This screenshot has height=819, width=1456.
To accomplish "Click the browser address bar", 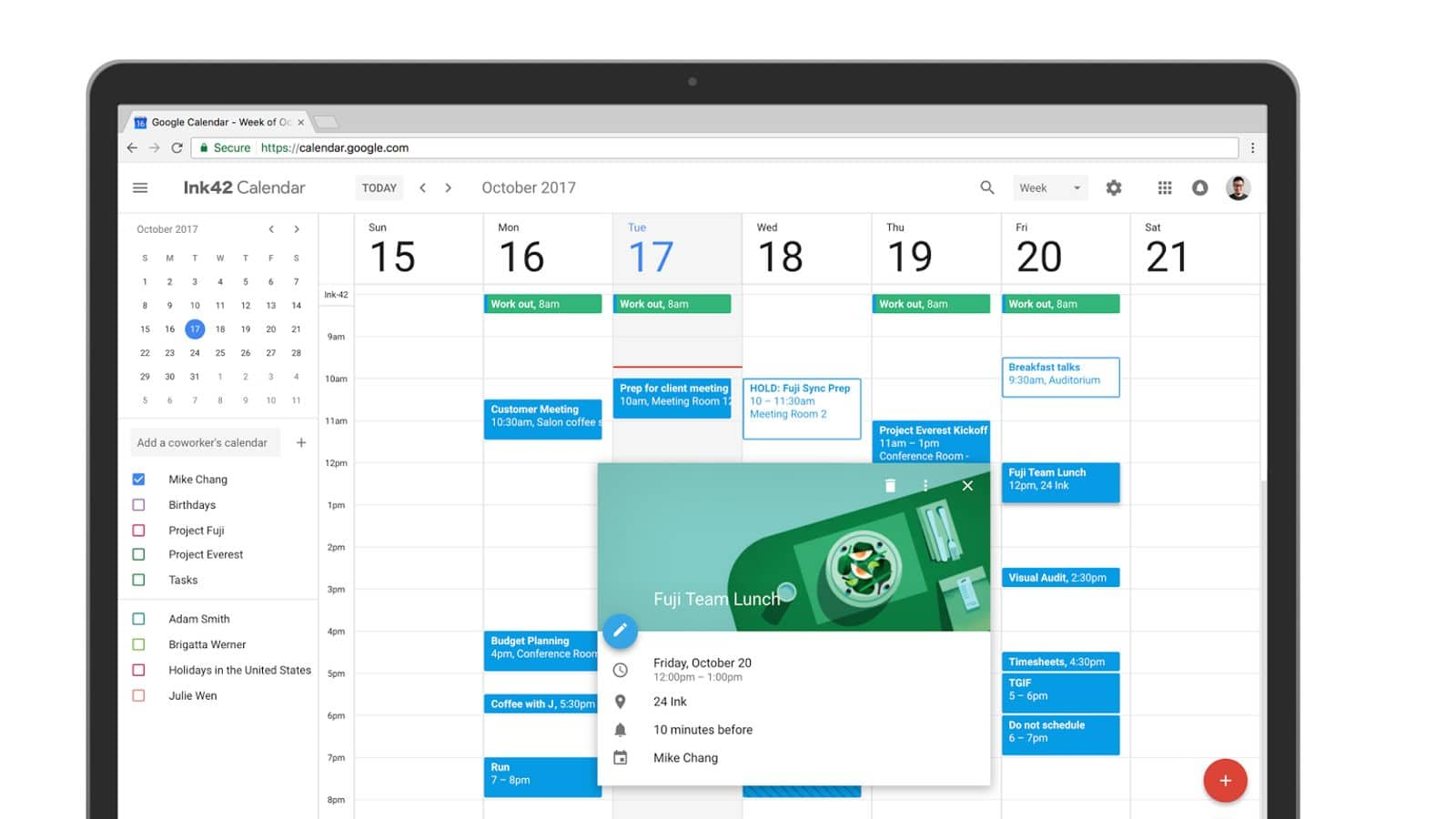I will pyautogui.click(x=714, y=147).
